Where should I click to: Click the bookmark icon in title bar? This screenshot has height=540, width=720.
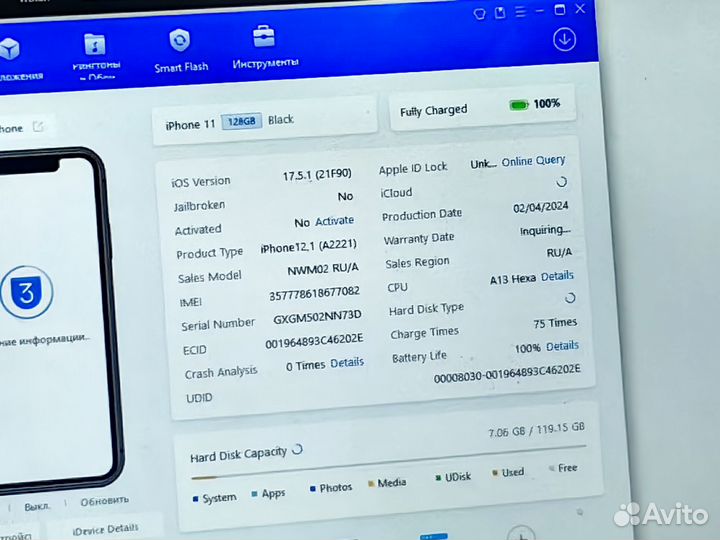click(500, 12)
